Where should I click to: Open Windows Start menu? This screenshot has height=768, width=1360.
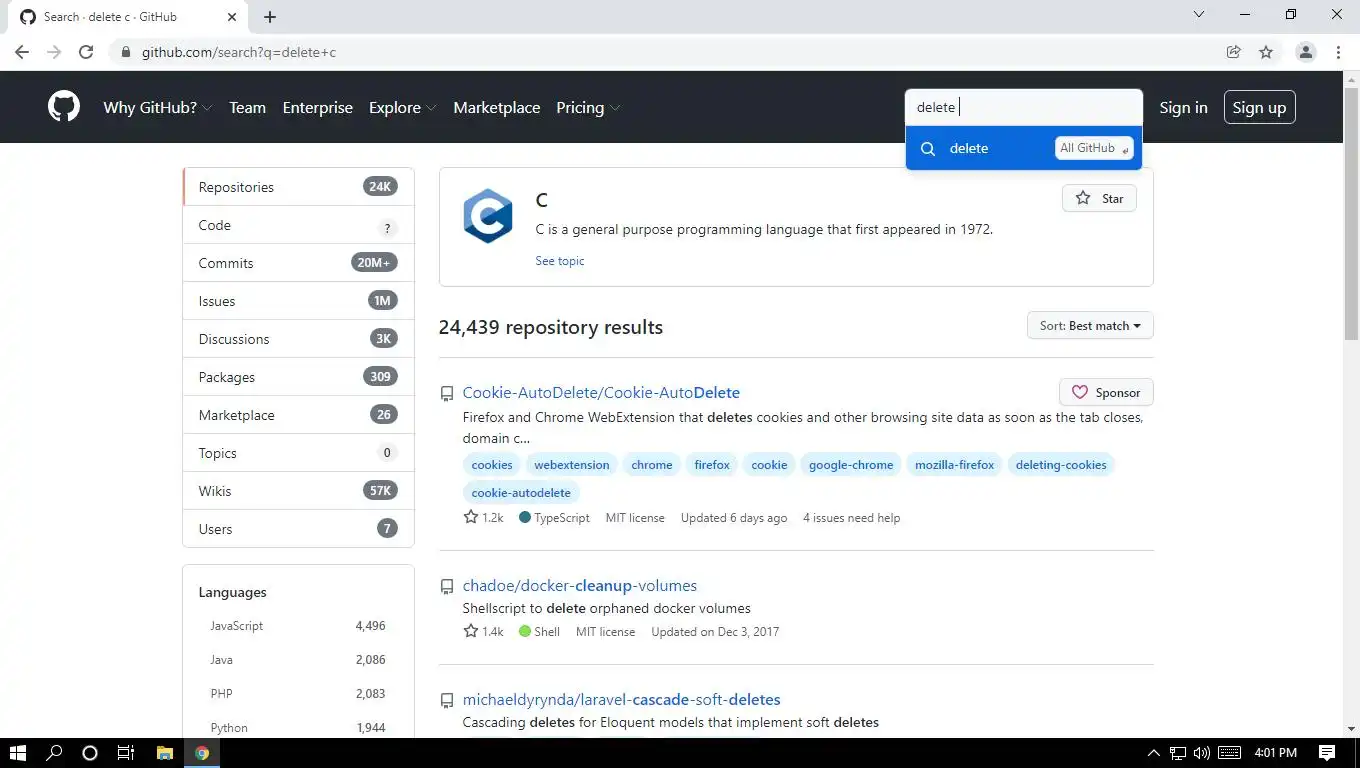pyautogui.click(x=18, y=753)
